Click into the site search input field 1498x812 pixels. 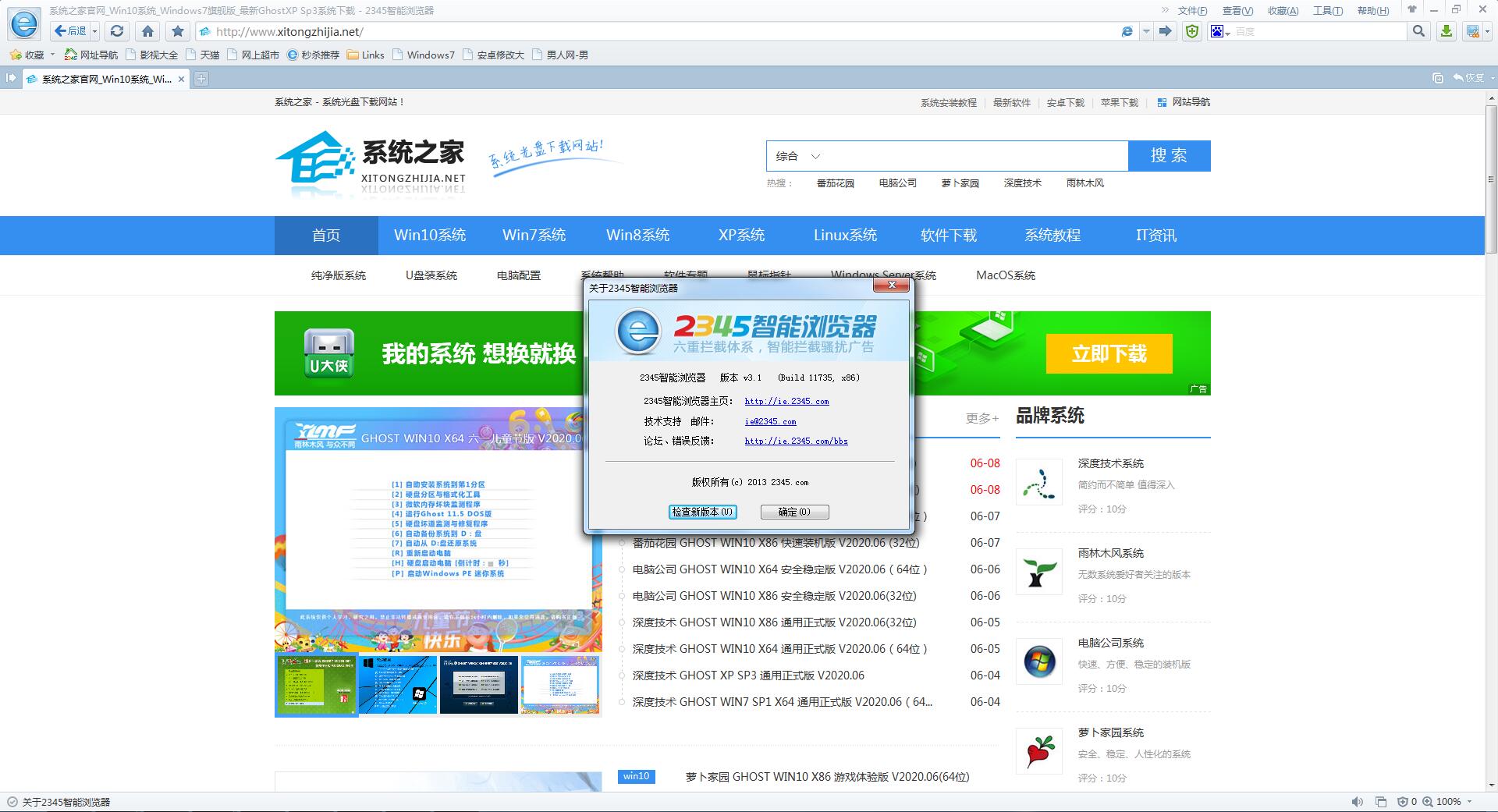(x=975, y=156)
